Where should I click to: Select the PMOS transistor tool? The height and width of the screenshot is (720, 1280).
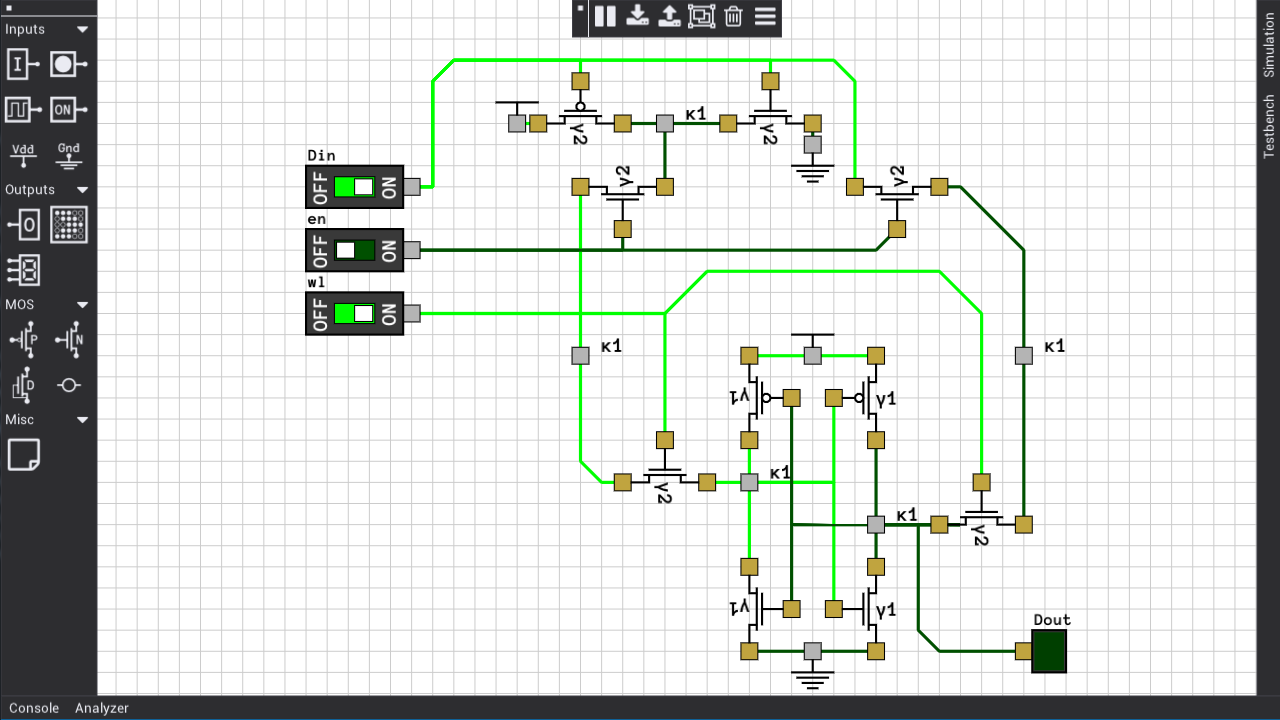pyautogui.click(x=23, y=340)
